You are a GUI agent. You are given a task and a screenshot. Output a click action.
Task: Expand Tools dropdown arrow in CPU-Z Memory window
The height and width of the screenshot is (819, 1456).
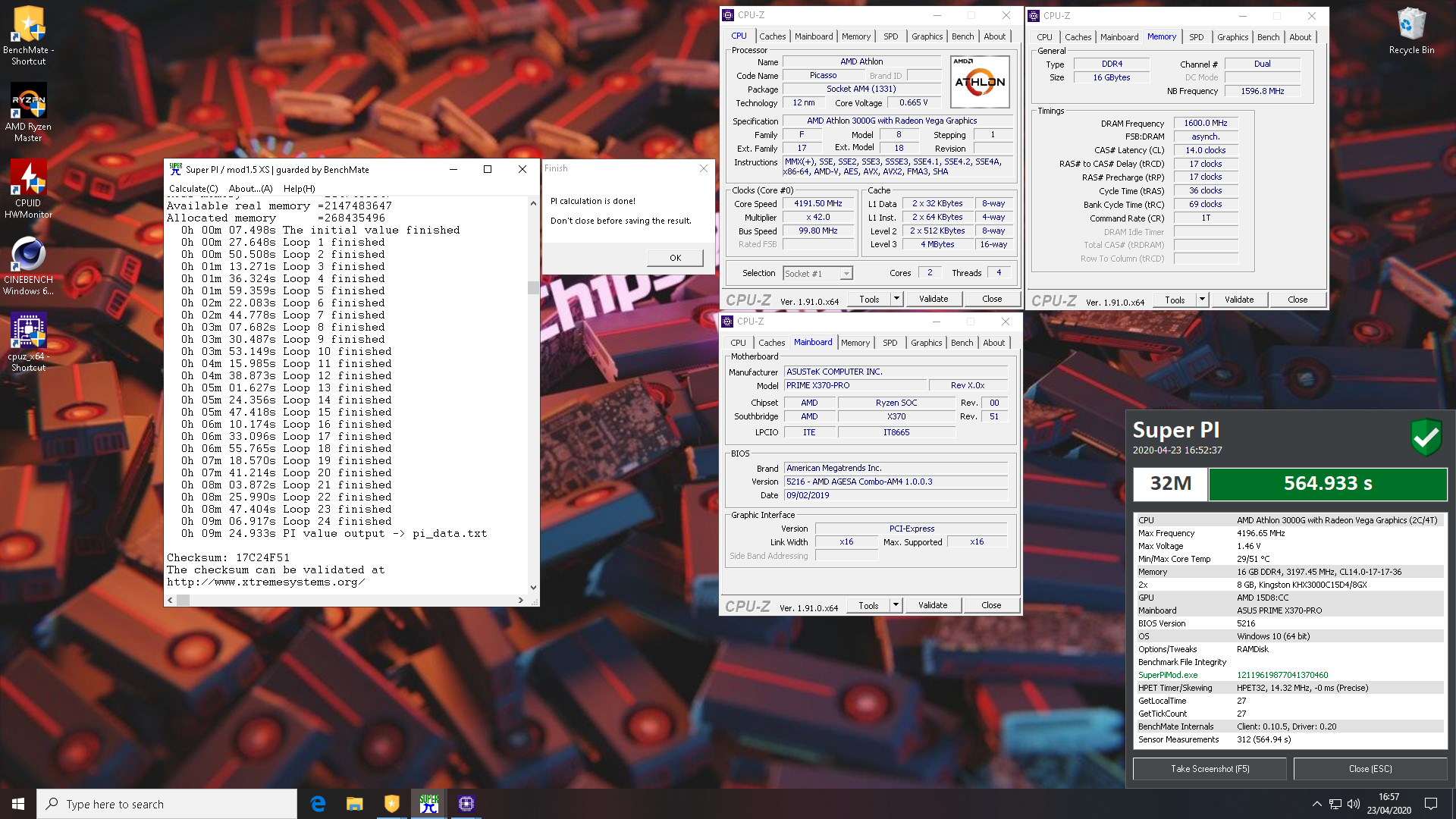(x=1202, y=300)
